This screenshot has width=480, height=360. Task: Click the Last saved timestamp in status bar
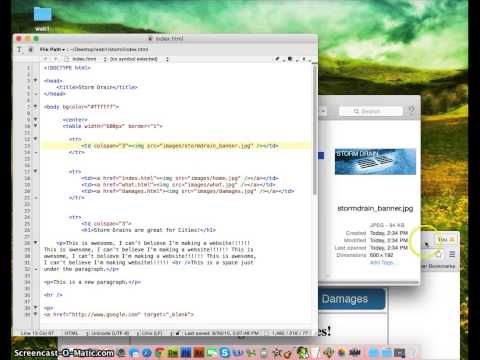(221, 333)
